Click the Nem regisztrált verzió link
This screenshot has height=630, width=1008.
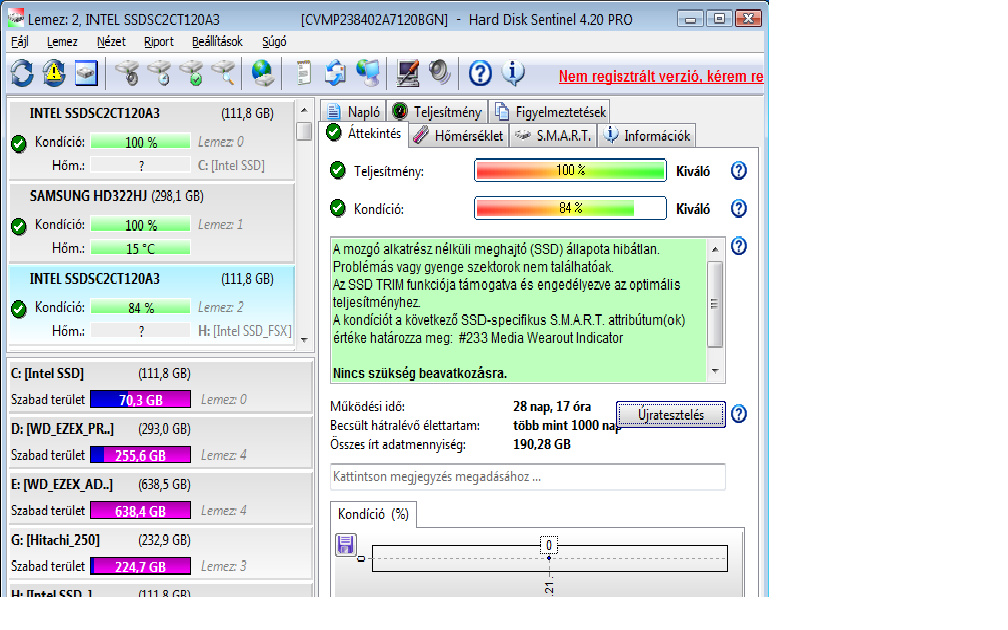click(x=661, y=76)
